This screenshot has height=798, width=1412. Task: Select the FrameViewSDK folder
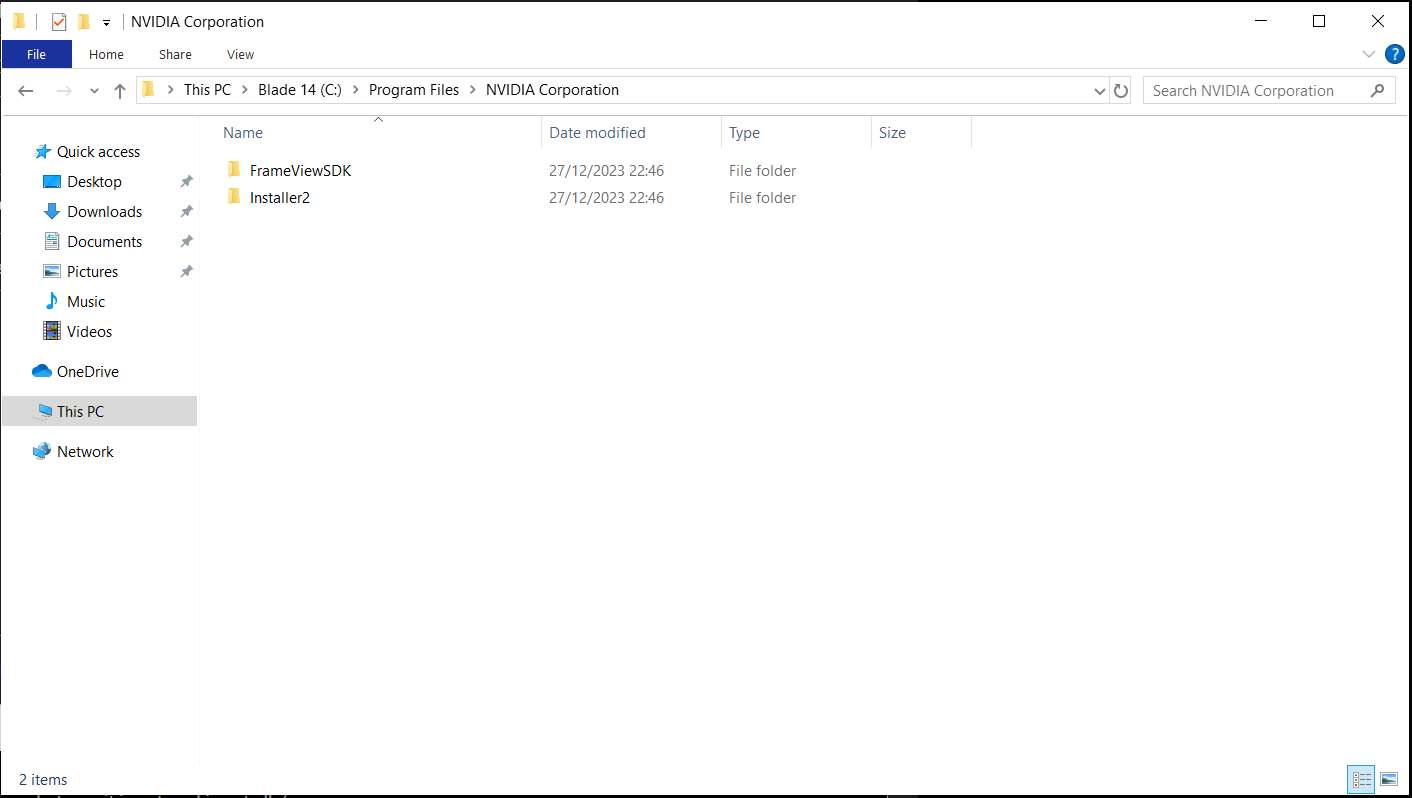(300, 171)
